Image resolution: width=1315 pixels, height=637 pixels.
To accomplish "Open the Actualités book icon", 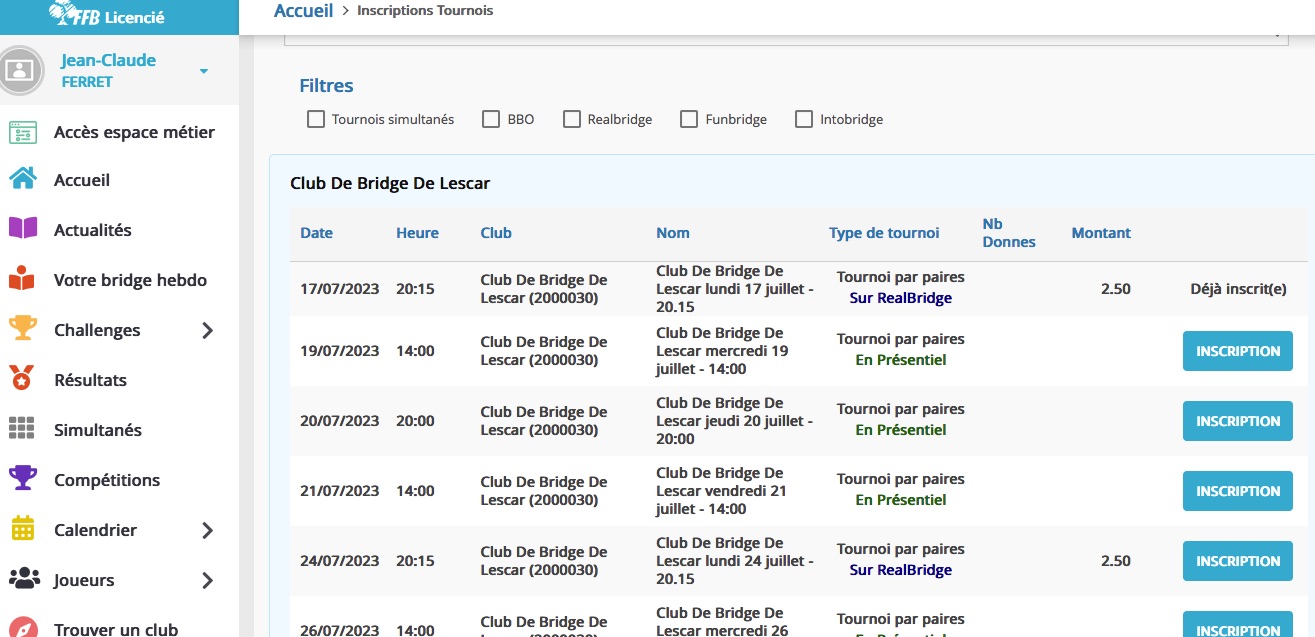I will 22,229.
